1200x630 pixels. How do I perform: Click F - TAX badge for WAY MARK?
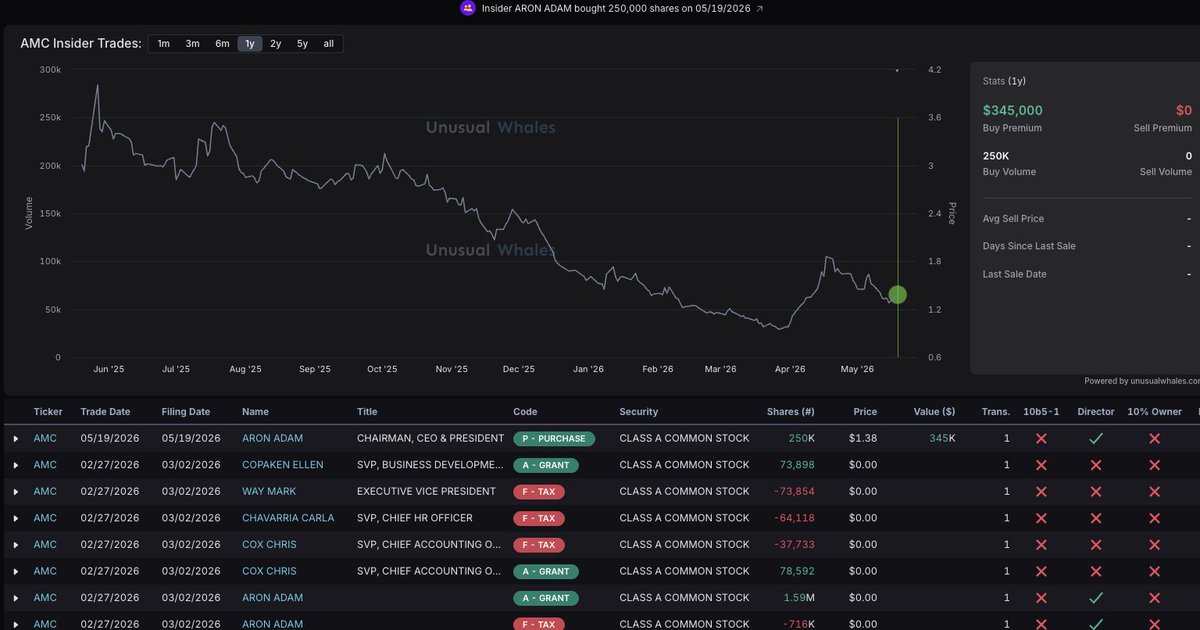coord(538,491)
